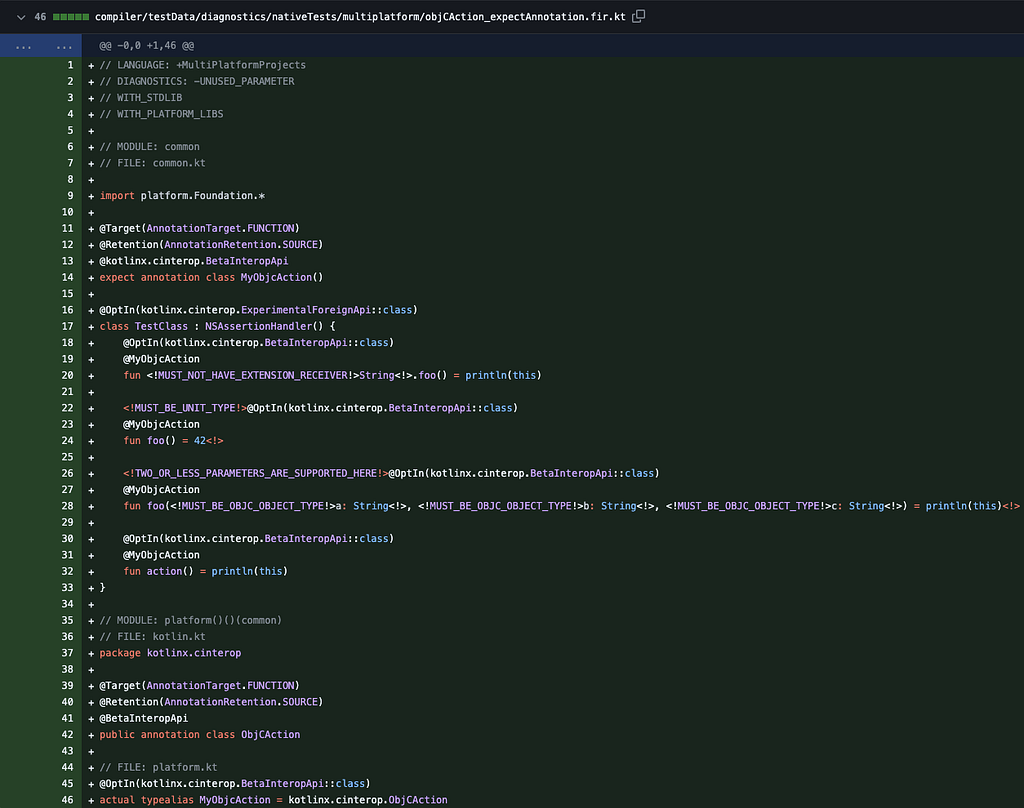
Task: Click the text 'import platform.Foundation.*'
Action: click(182, 196)
